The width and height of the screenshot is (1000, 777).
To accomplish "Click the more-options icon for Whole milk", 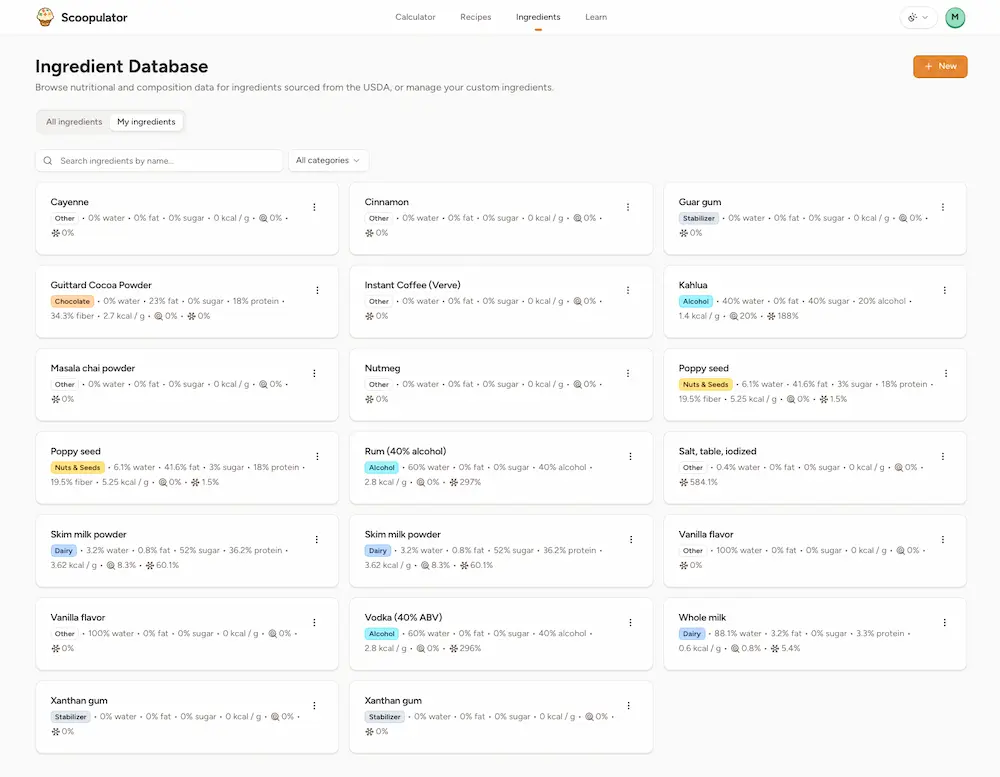I will [945, 622].
